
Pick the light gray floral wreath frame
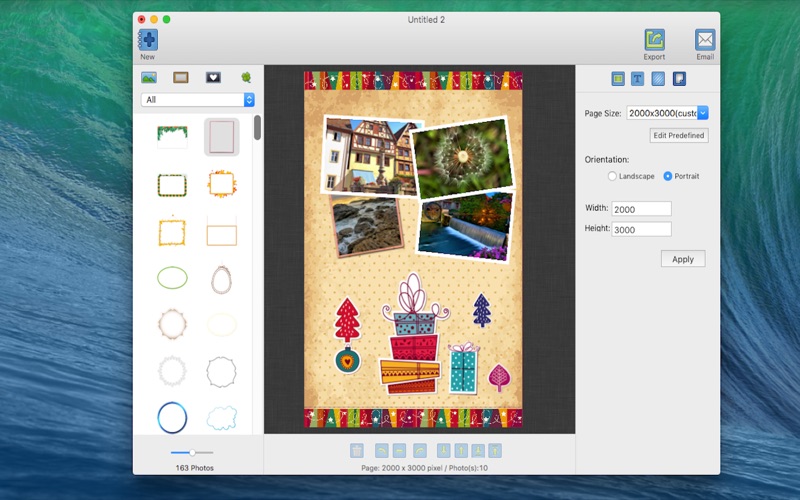pos(172,371)
